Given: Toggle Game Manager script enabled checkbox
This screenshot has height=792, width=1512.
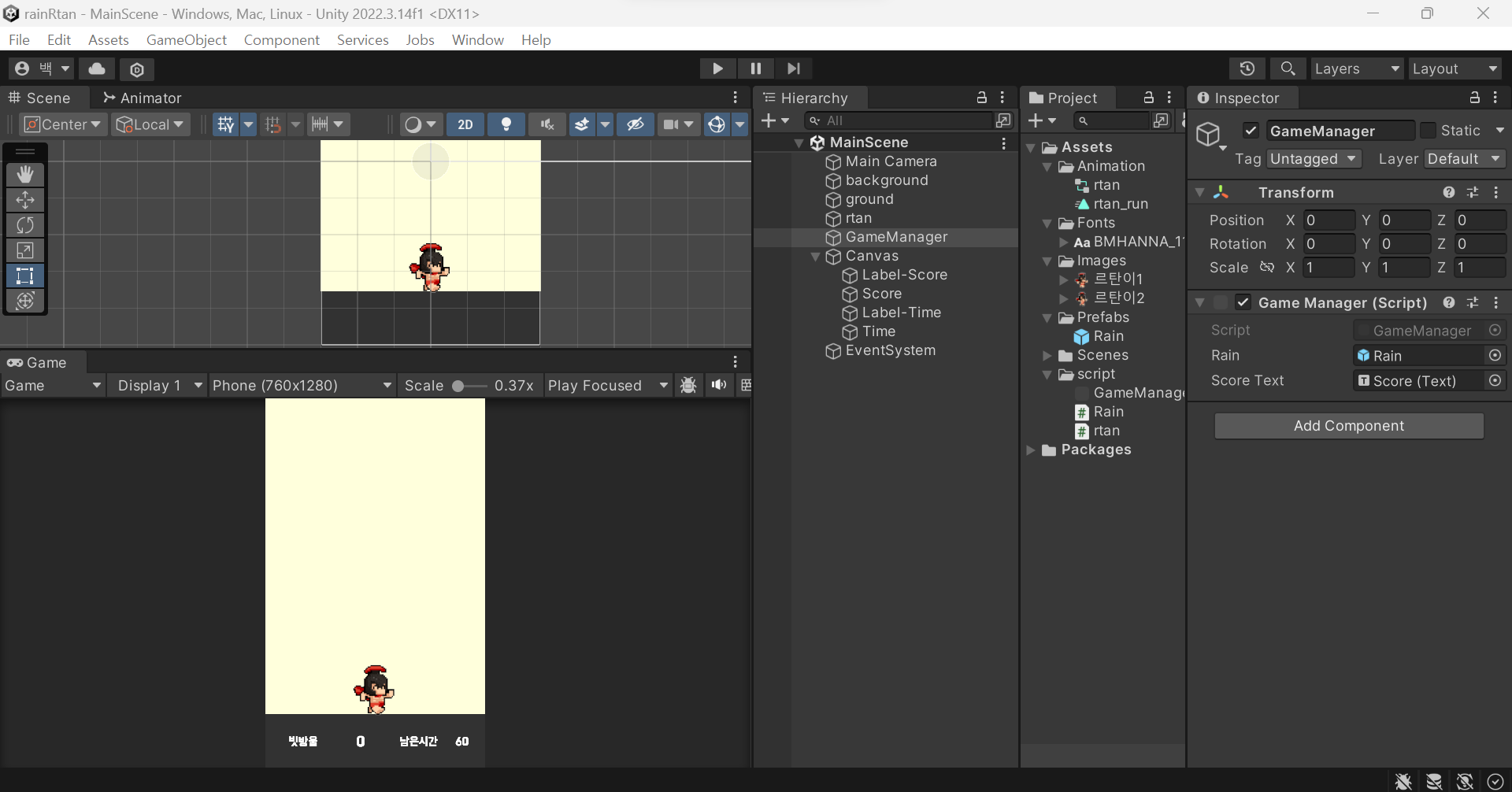Looking at the screenshot, I should coord(1243,303).
